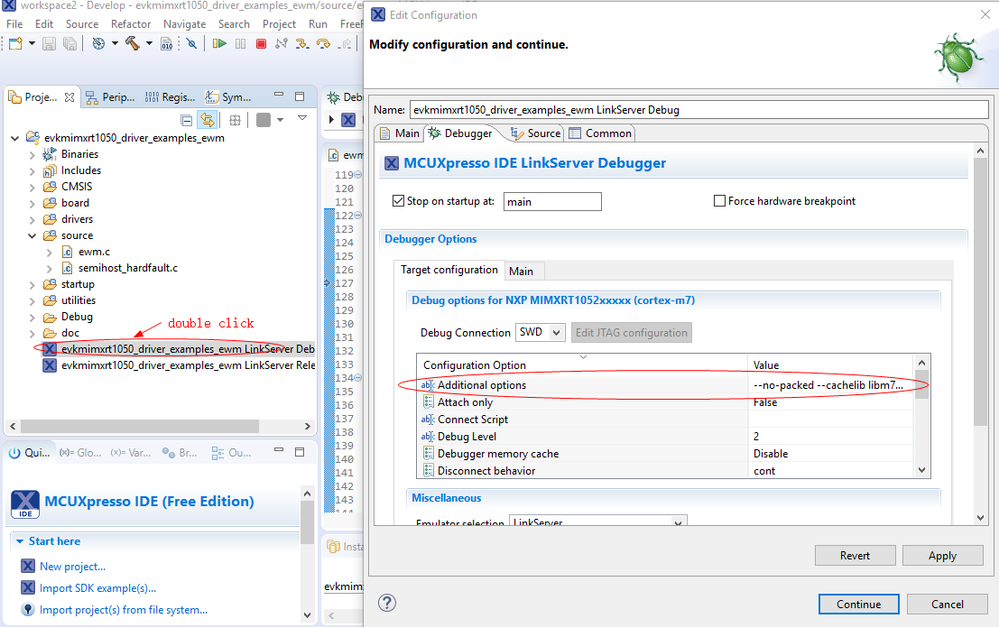
Task: Toggle Stop on startup at checkbox
Action: [x=398, y=201]
